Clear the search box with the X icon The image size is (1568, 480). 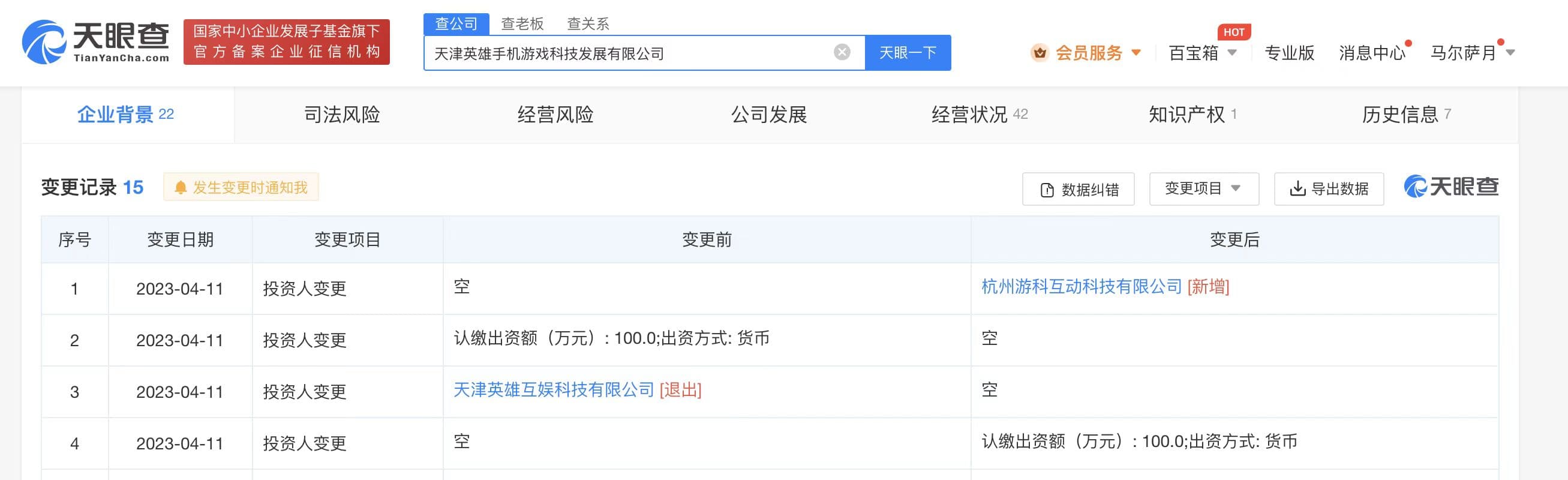point(842,52)
